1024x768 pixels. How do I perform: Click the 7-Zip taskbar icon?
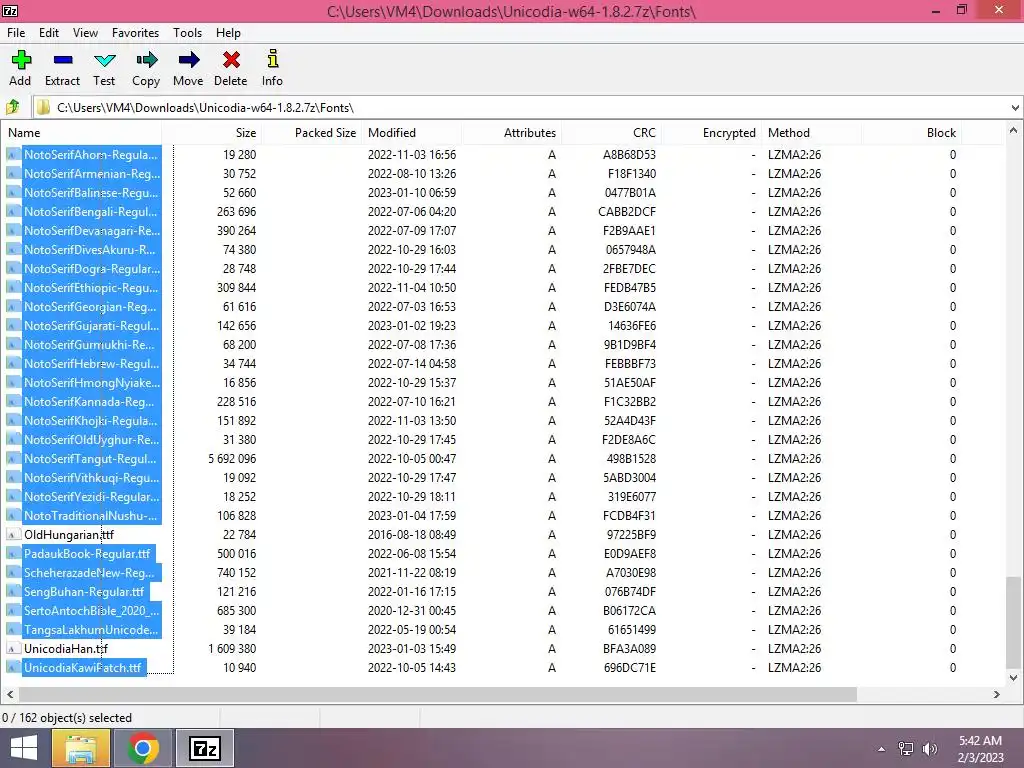click(205, 748)
